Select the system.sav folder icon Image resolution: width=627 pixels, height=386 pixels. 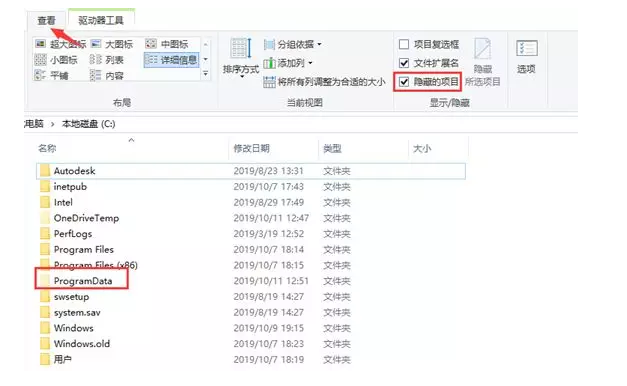45,312
